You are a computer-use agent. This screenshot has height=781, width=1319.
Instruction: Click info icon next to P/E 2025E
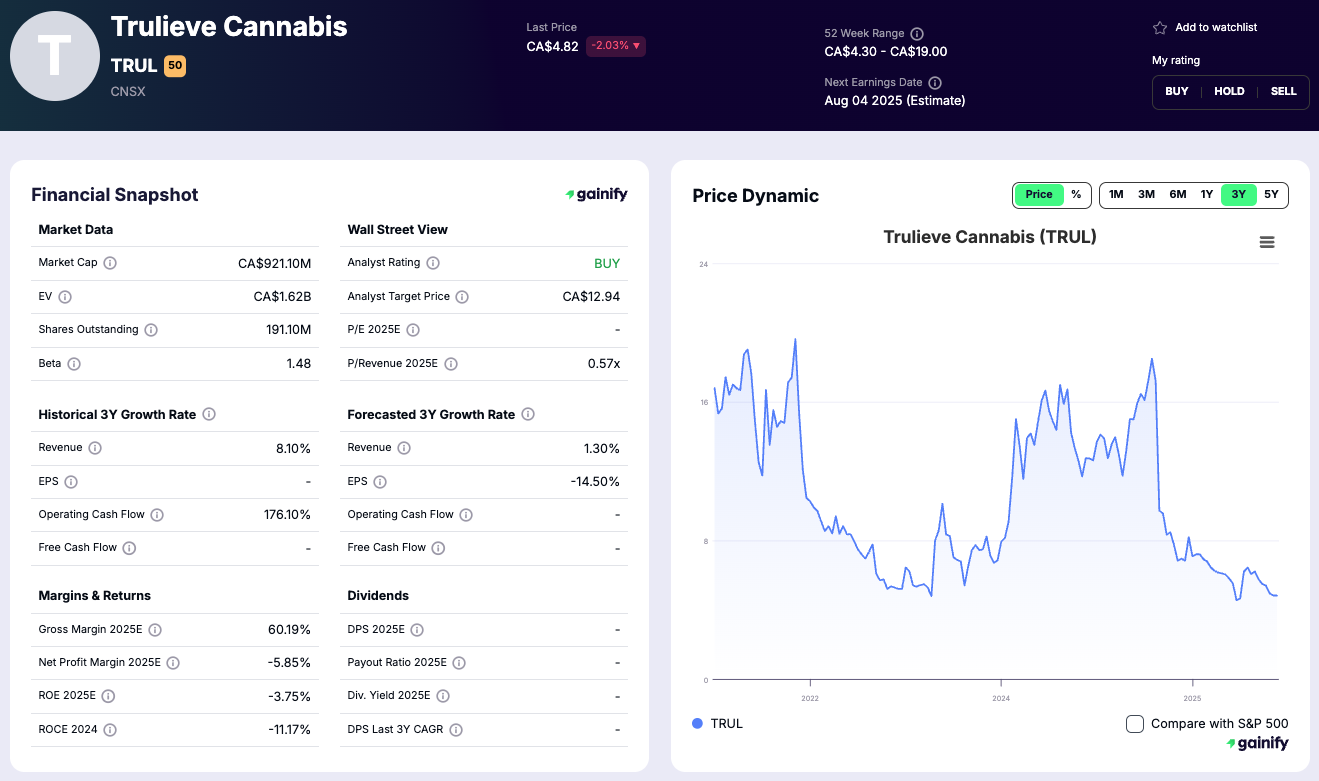(x=413, y=330)
